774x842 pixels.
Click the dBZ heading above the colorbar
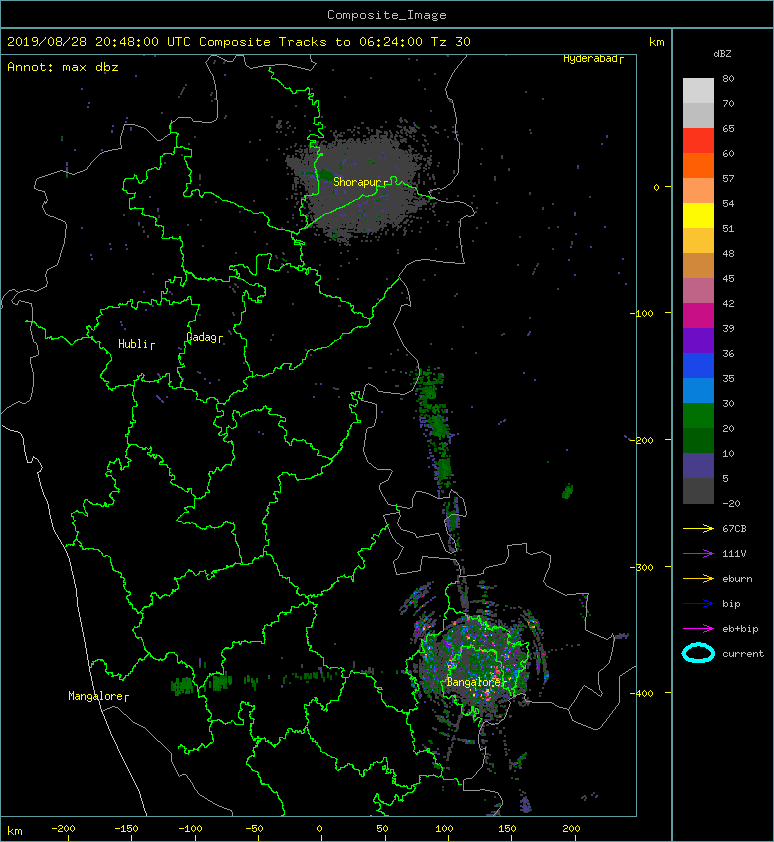click(x=722, y=54)
